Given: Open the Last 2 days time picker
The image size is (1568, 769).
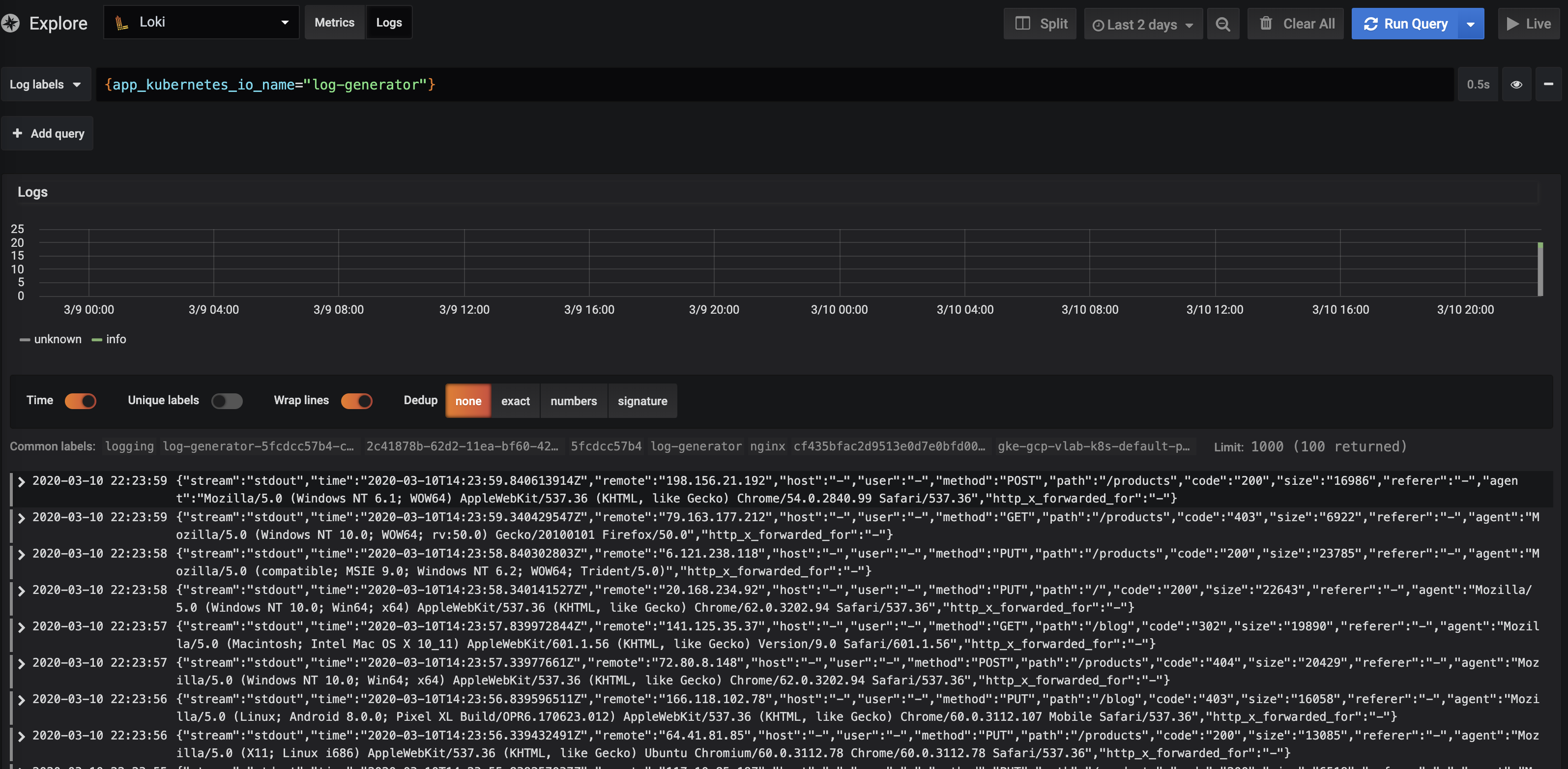Looking at the screenshot, I should click(1143, 25).
